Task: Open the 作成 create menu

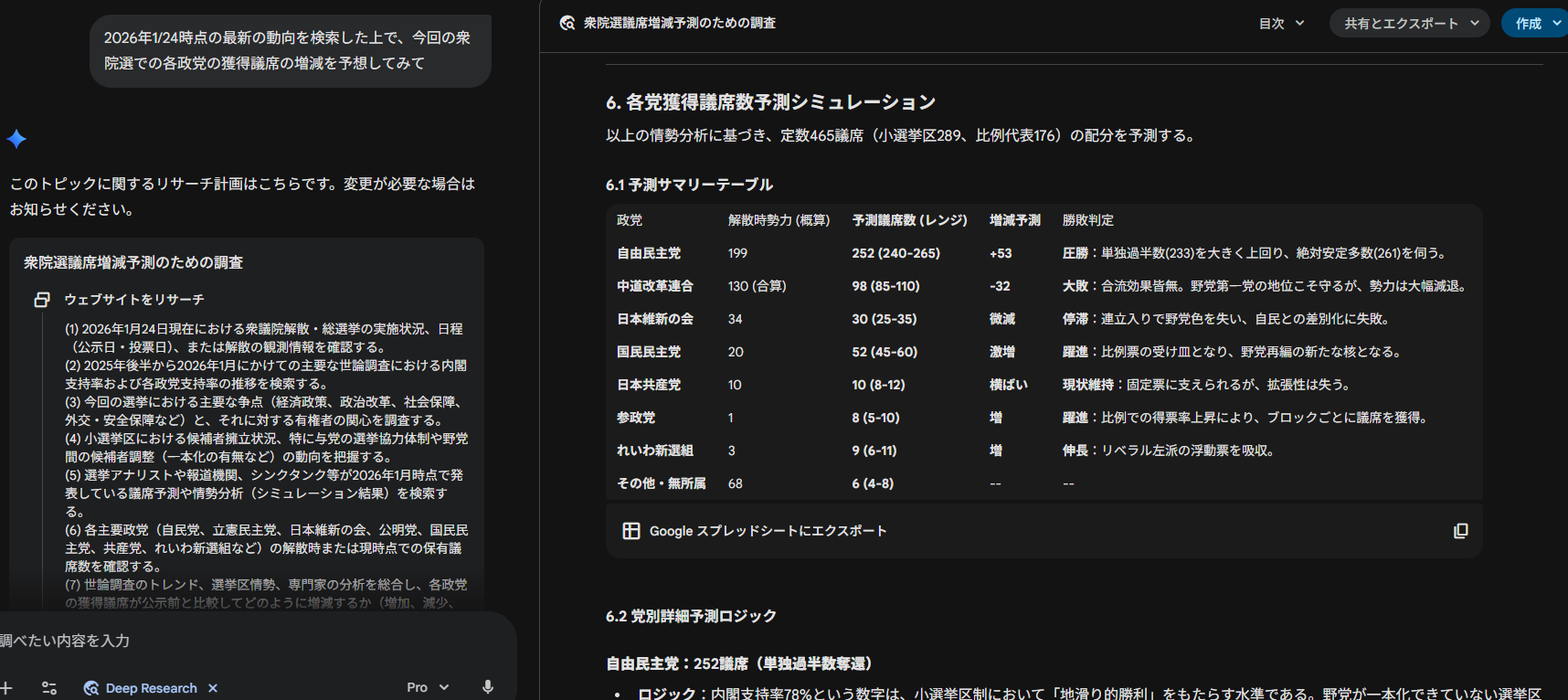Action: pos(1537,24)
